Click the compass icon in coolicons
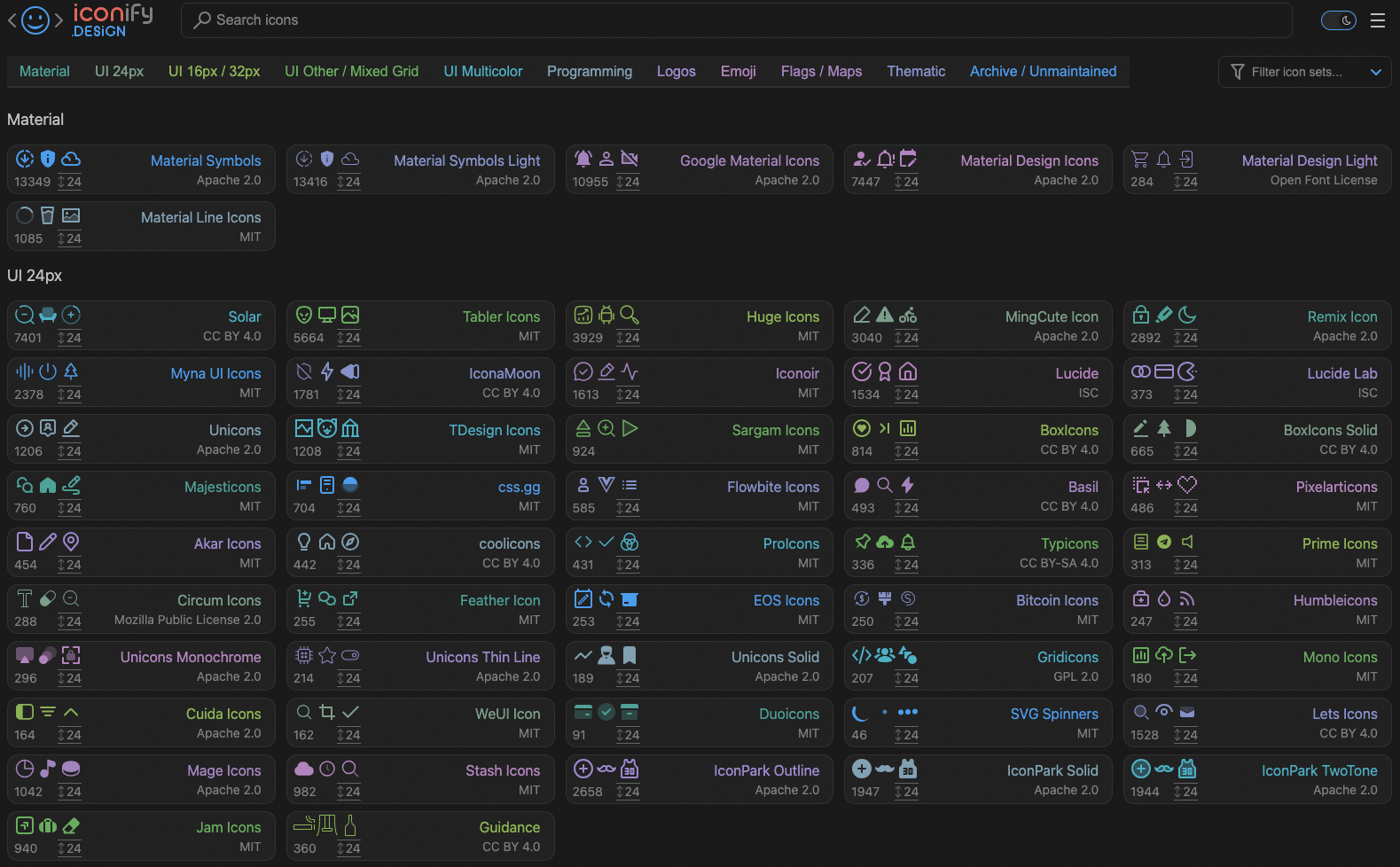1400x867 pixels. pos(350,542)
